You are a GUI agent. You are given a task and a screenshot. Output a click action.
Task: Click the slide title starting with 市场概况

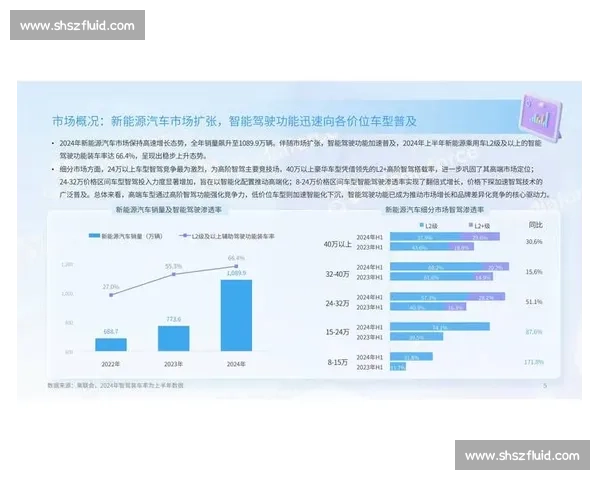(x=234, y=121)
